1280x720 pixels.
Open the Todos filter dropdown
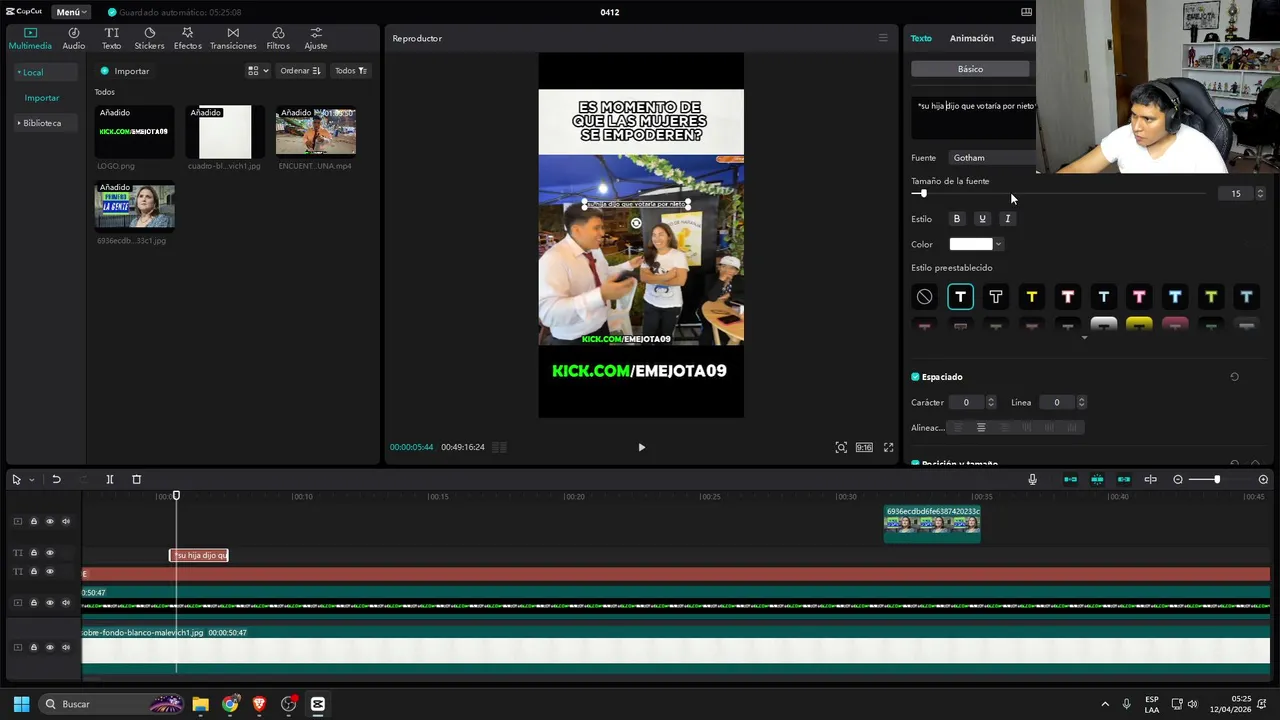click(x=351, y=71)
